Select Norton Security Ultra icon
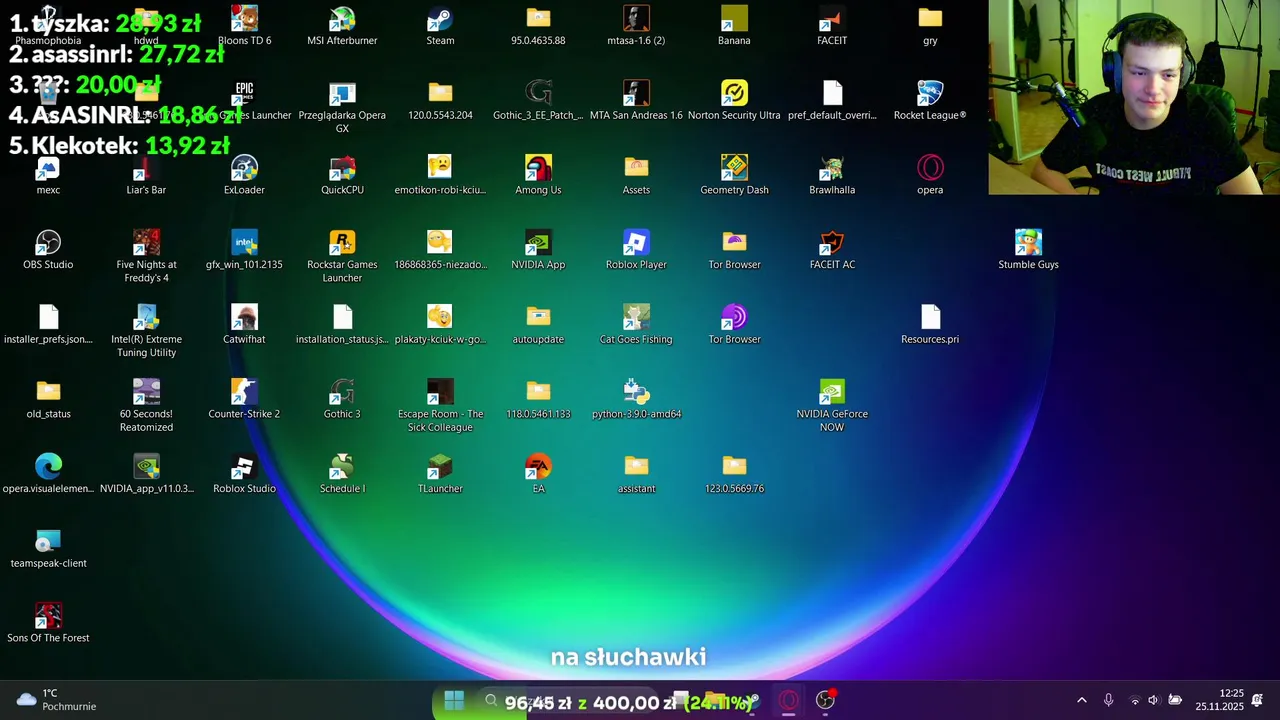The width and height of the screenshot is (1280, 720). 734,101
